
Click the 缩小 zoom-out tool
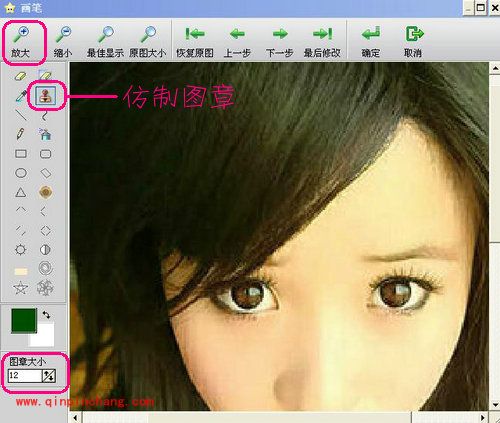[63, 42]
